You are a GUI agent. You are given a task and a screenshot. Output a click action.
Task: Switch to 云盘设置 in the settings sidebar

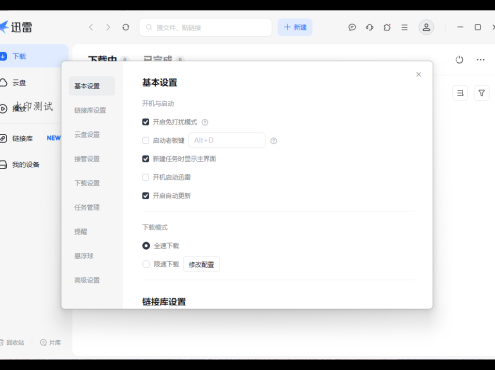pos(87,135)
